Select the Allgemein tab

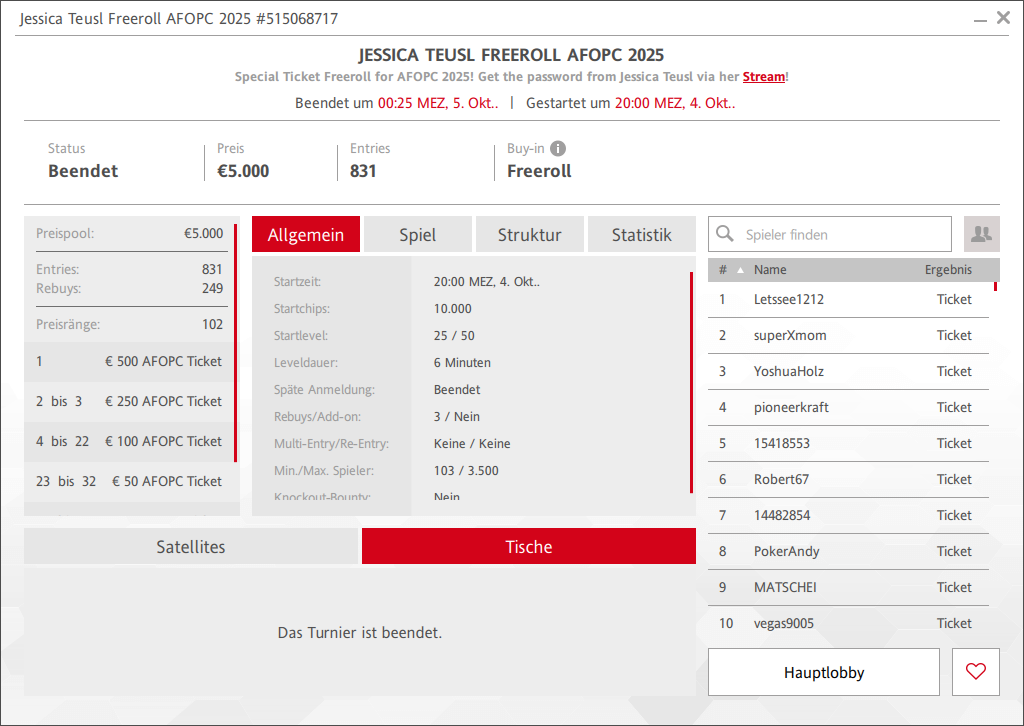coord(305,235)
